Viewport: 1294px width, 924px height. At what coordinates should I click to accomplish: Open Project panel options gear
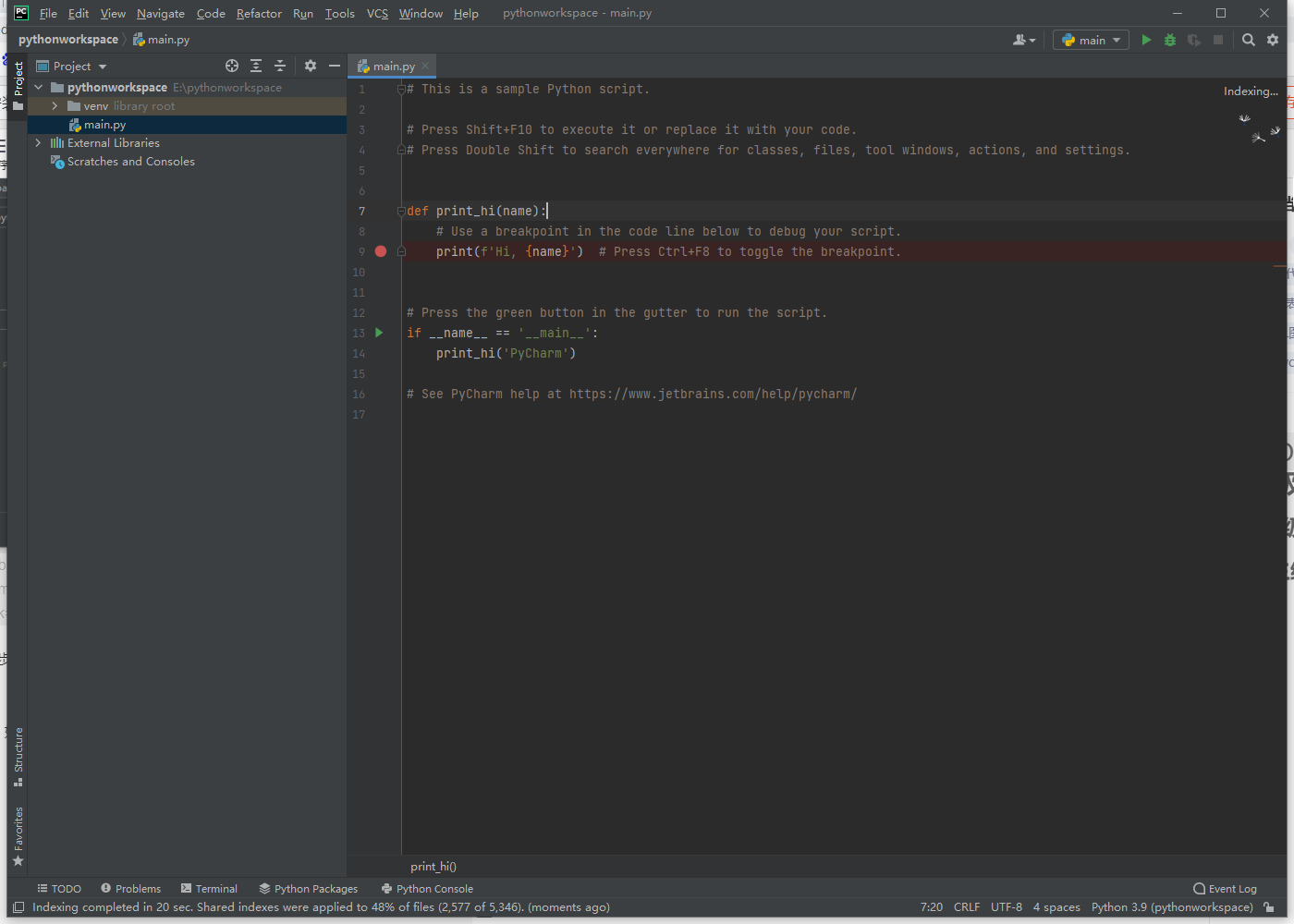[311, 66]
